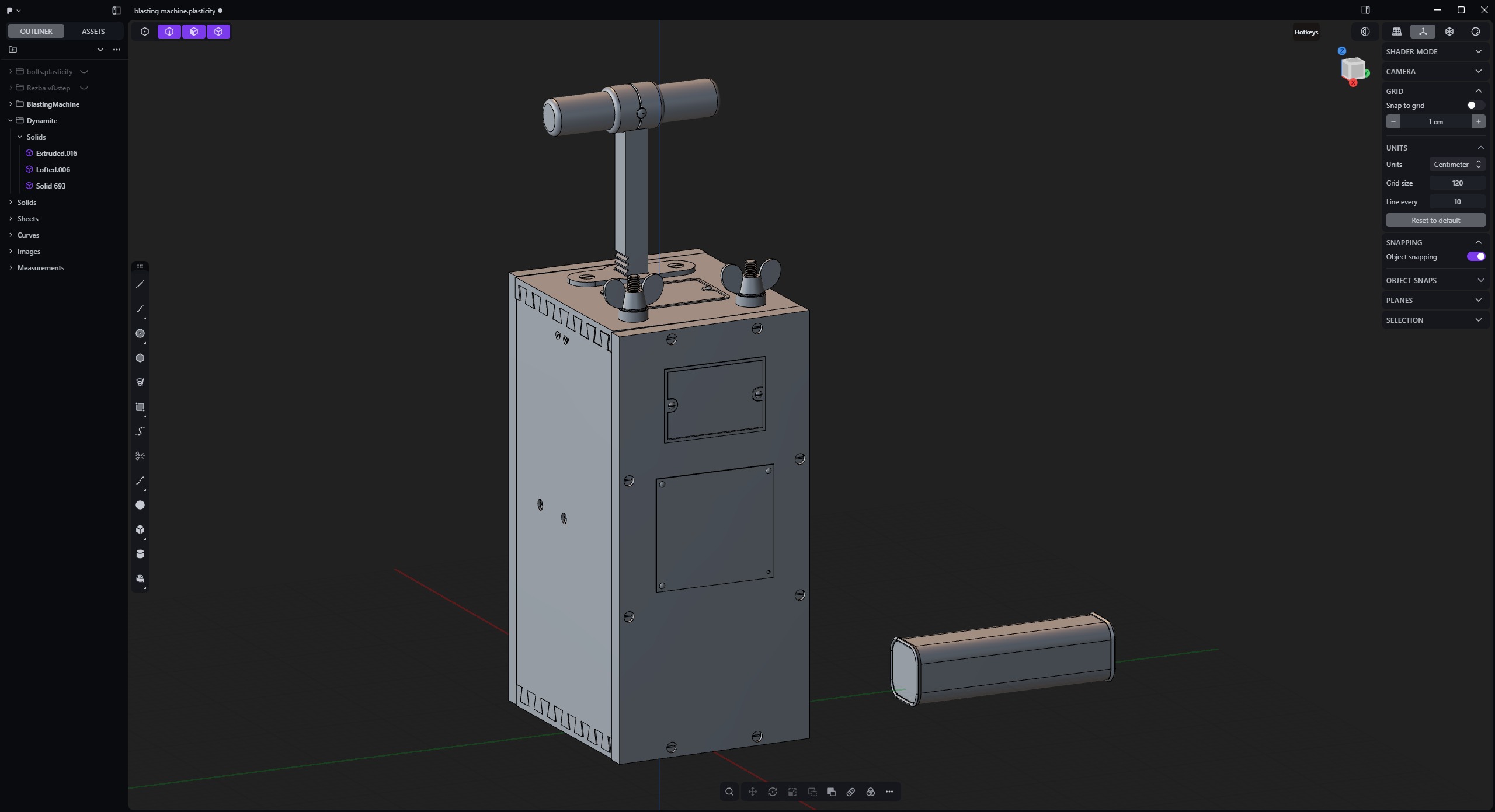Toggle edge selection mode button
This screenshot has width=1495, height=812.
pos(169,32)
